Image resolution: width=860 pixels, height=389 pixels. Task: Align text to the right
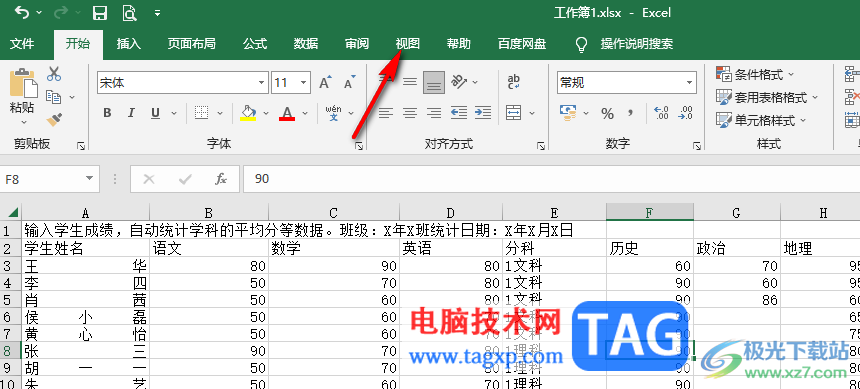(434, 113)
